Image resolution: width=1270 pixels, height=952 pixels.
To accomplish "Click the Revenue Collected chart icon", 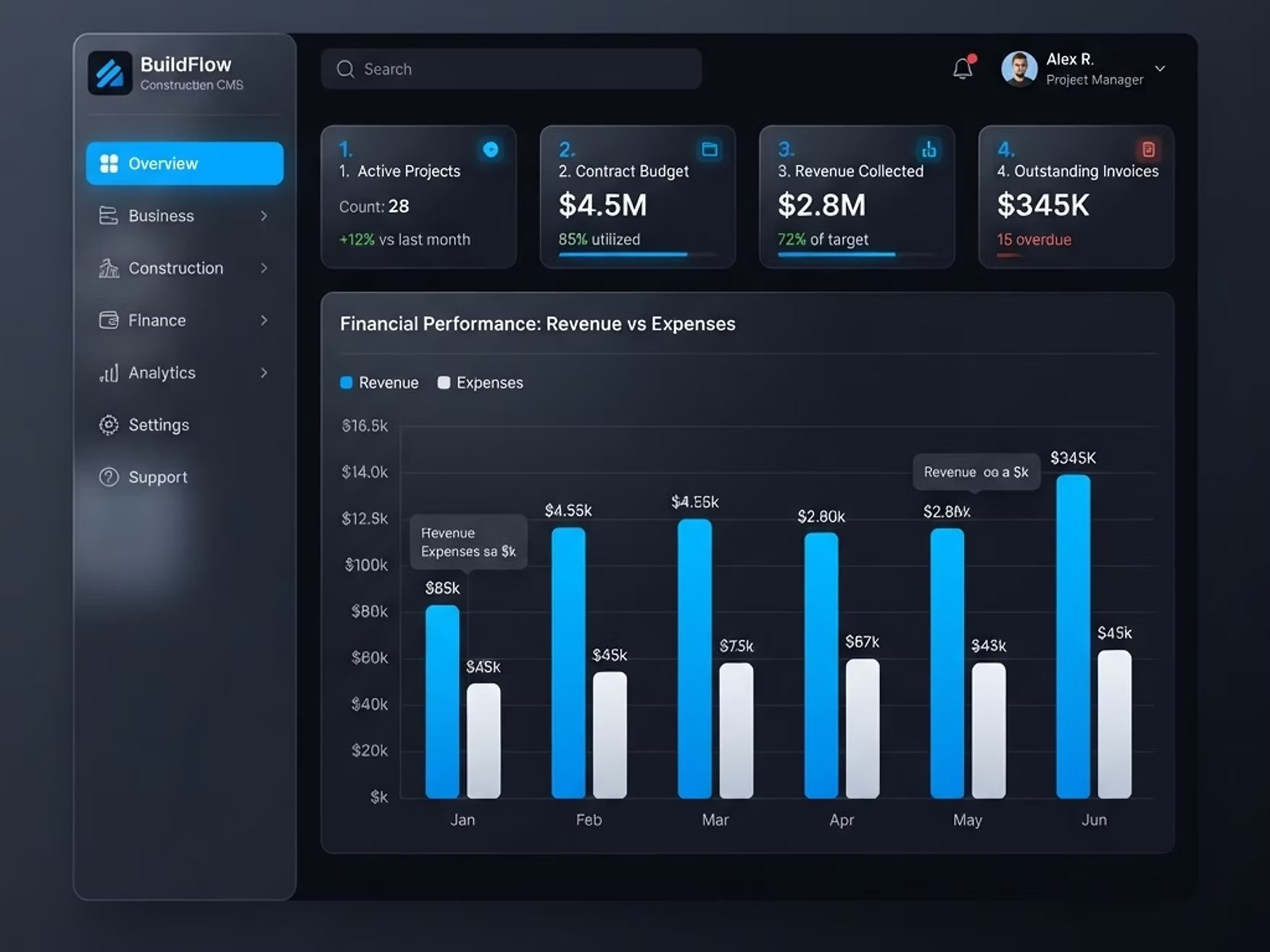I will point(929,149).
